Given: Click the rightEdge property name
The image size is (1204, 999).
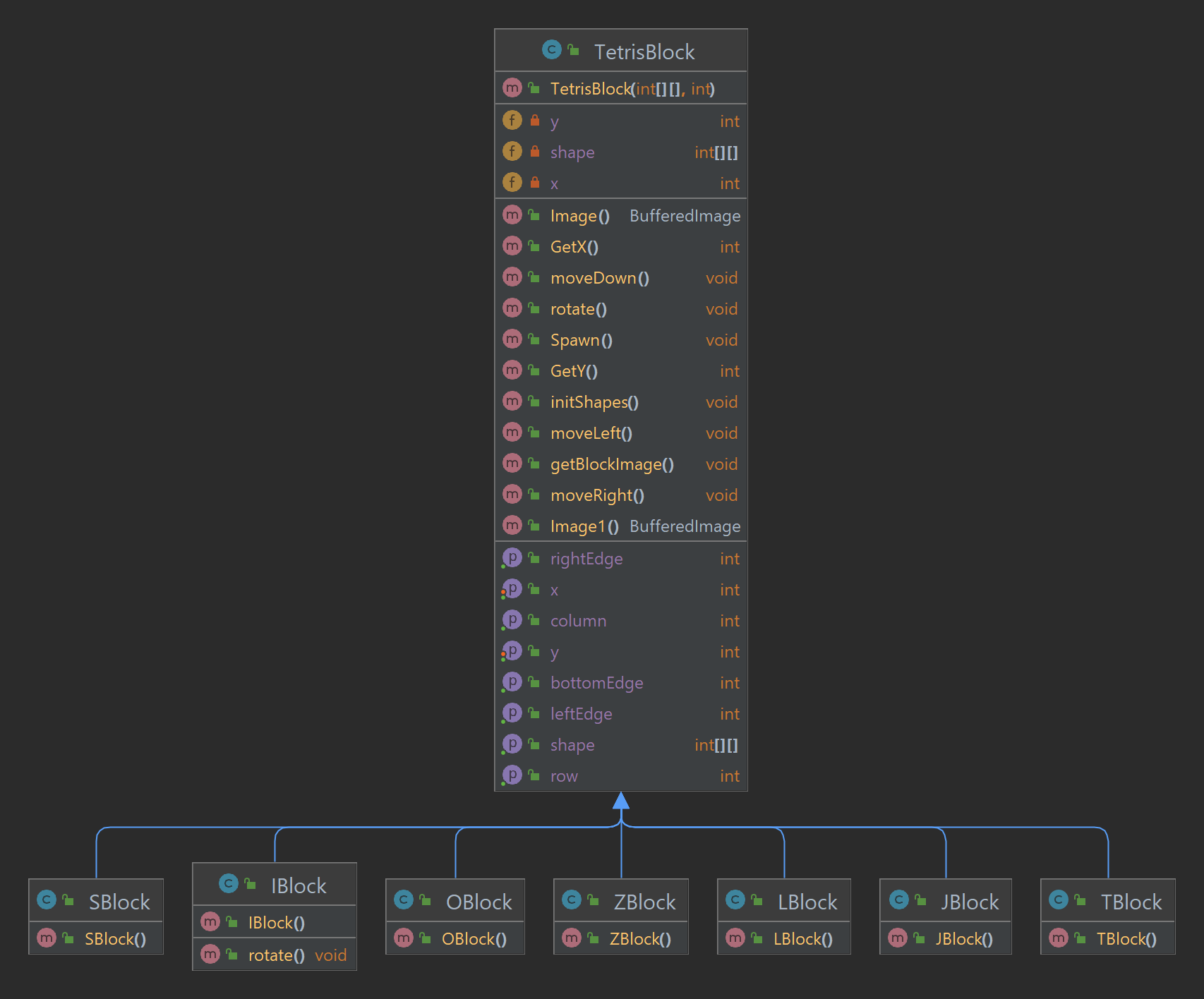Looking at the screenshot, I should point(586,559).
